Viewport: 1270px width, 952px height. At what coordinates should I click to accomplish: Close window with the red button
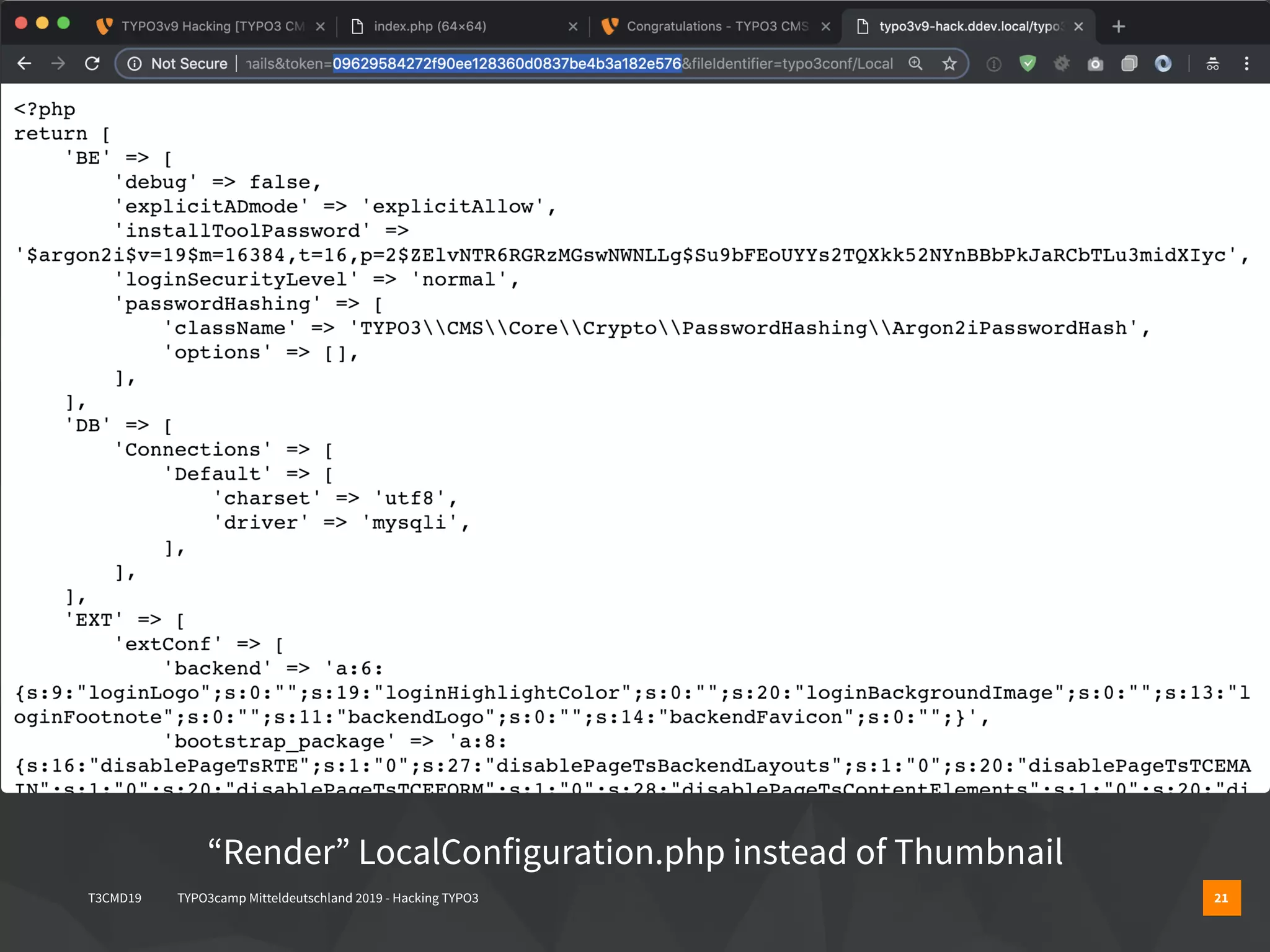click(21, 24)
